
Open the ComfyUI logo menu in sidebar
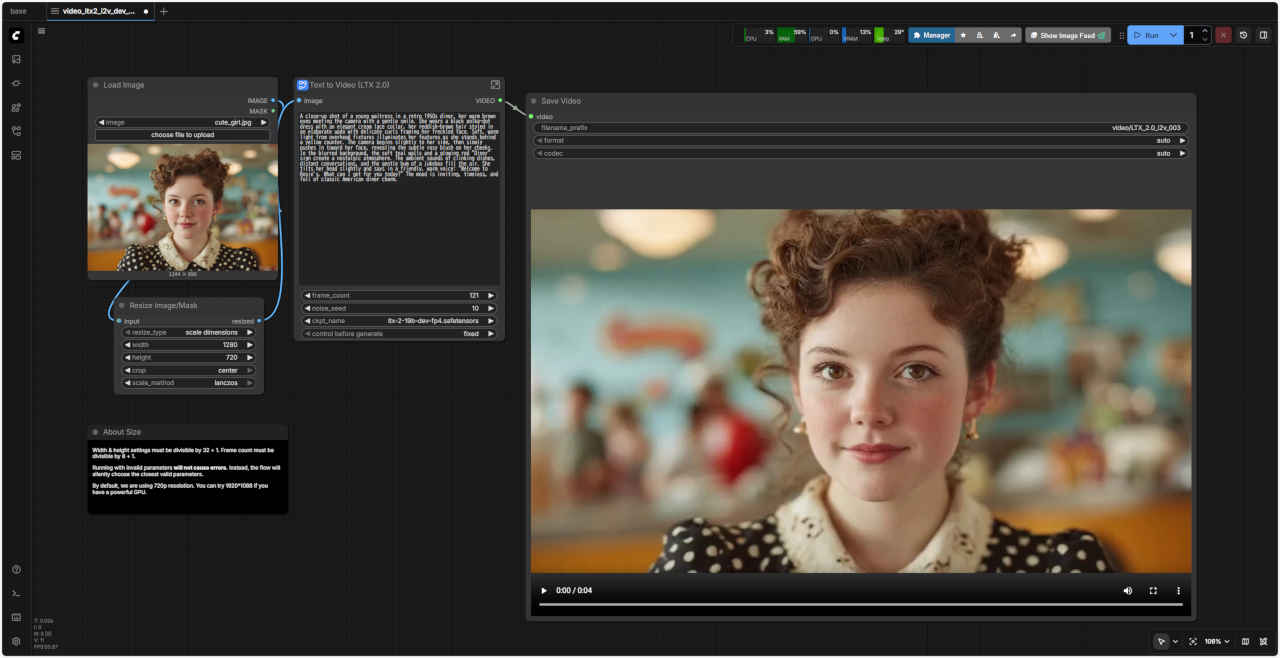click(x=16, y=36)
